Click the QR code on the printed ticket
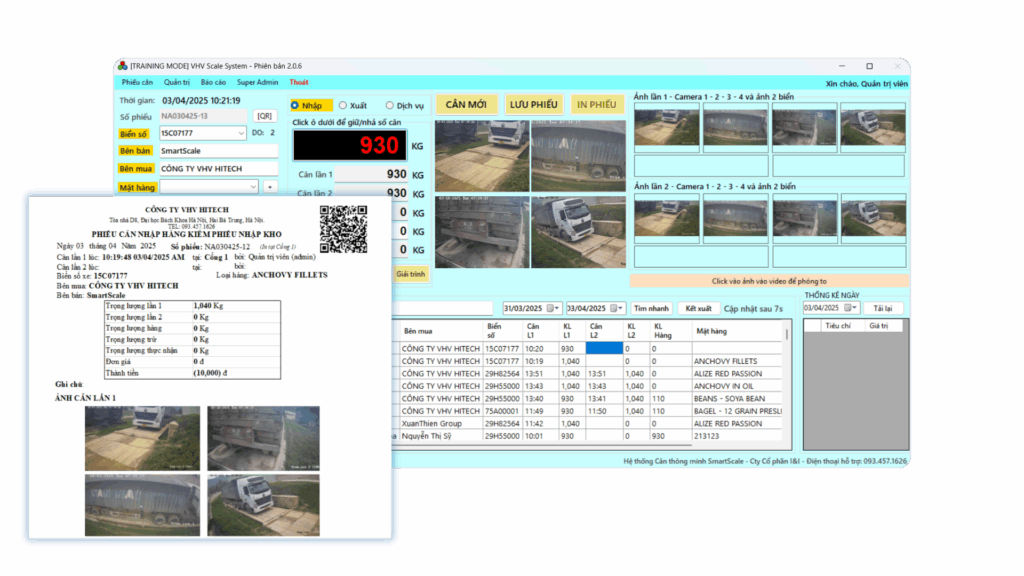Screen dimensions: 1024x576 (344, 229)
